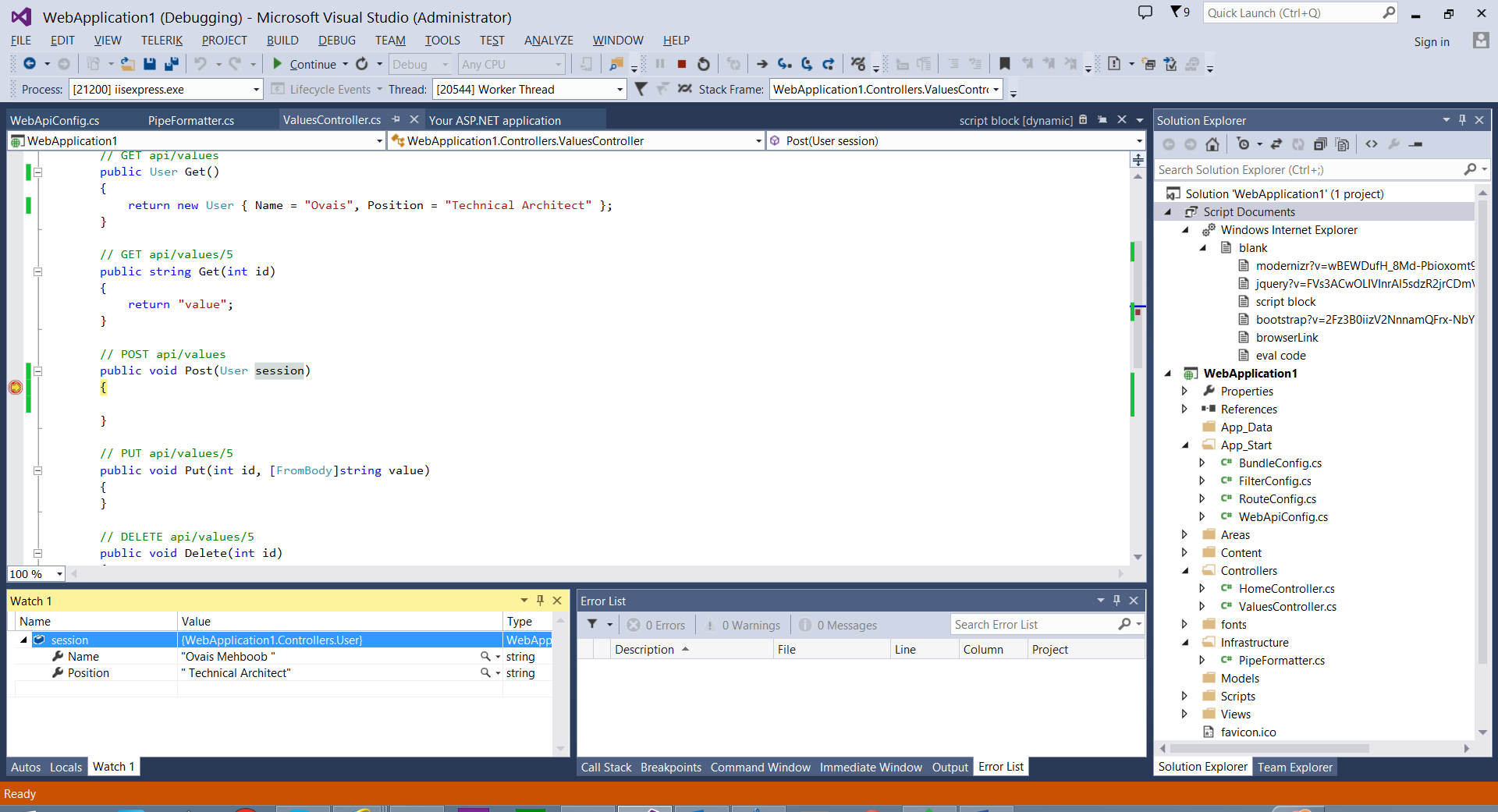Restart debugging with the circular arrow icon
The width and height of the screenshot is (1498, 812).
[704, 64]
